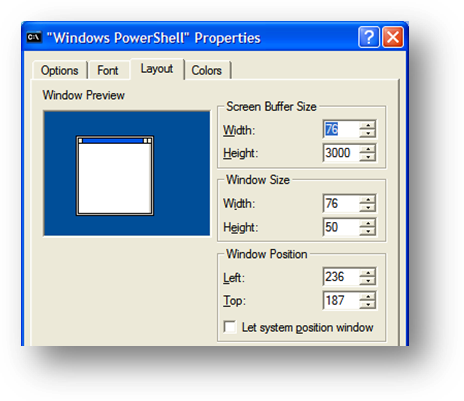464x401 pixels.
Task: Switch to the Options tab
Action: [x=60, y=70]
